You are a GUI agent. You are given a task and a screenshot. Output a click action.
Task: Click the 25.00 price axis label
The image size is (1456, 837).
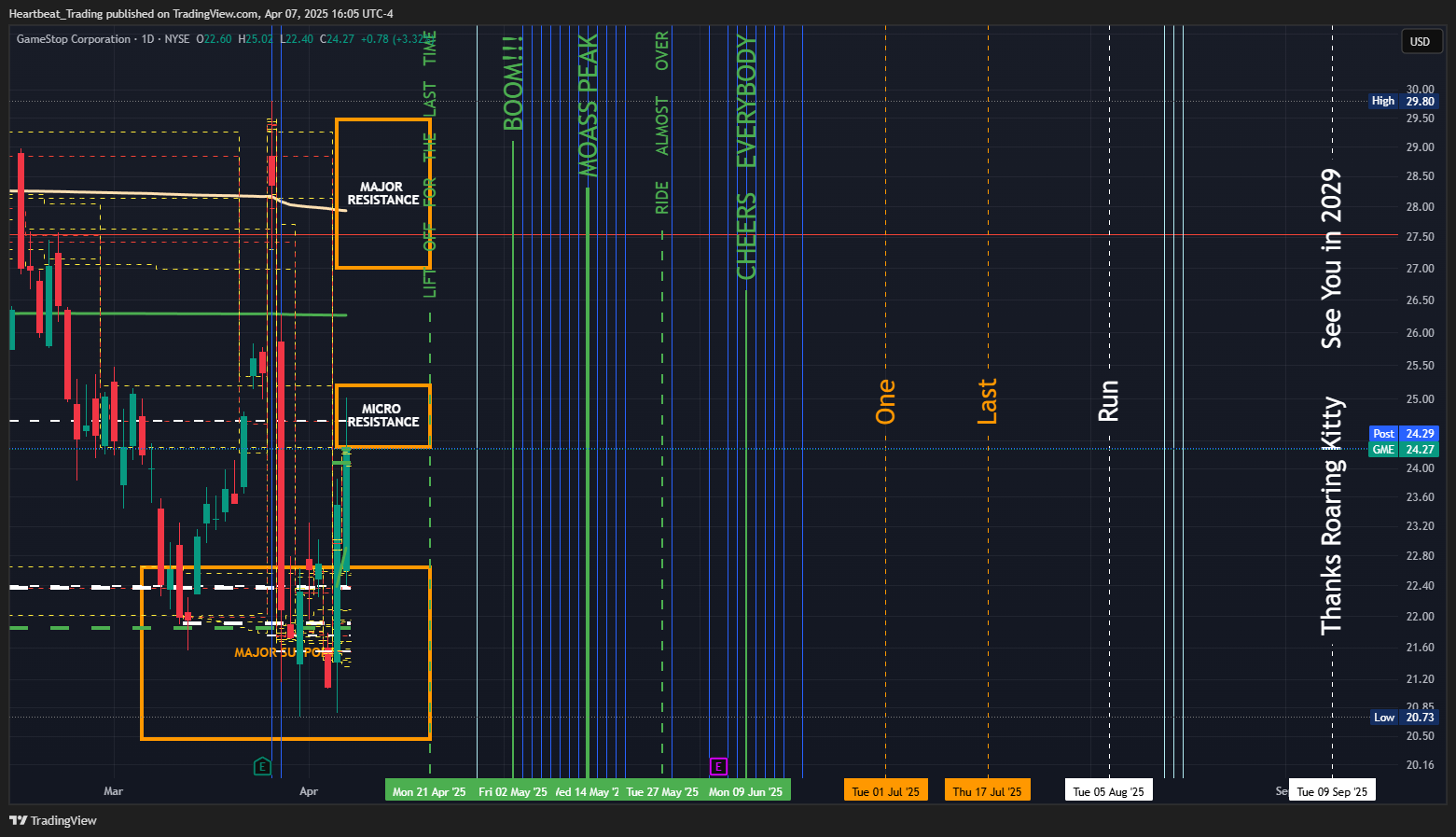pos(1421,399)
